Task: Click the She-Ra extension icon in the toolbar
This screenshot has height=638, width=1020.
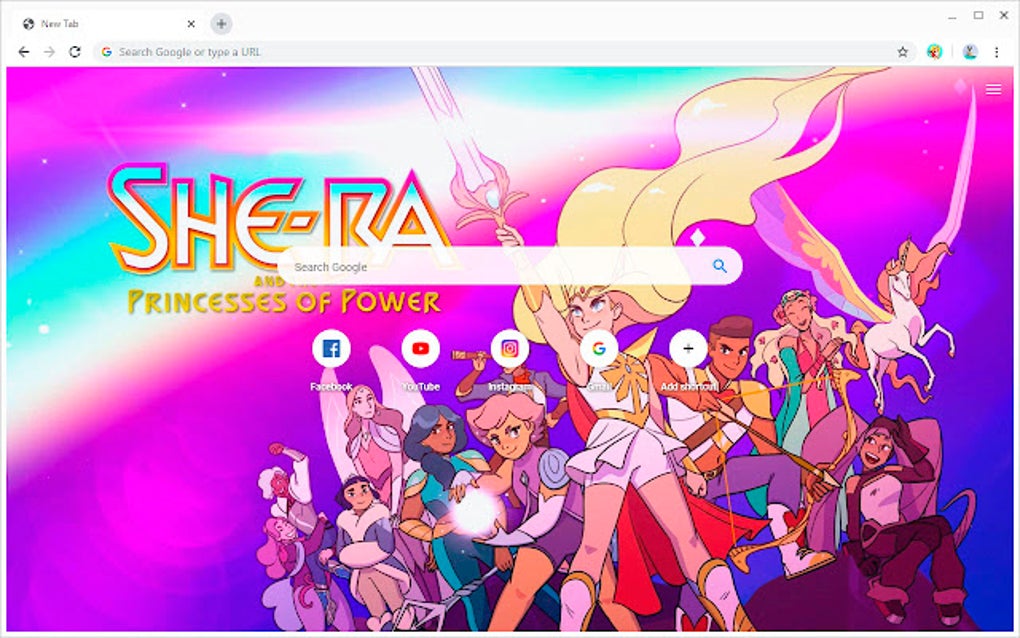Action: coord(934,51)
